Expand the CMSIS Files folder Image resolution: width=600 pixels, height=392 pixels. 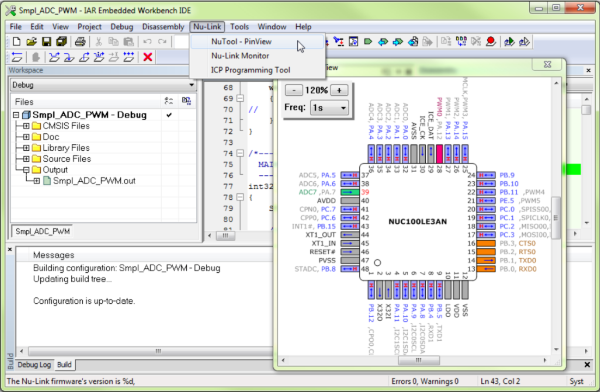tap(26, 126)
